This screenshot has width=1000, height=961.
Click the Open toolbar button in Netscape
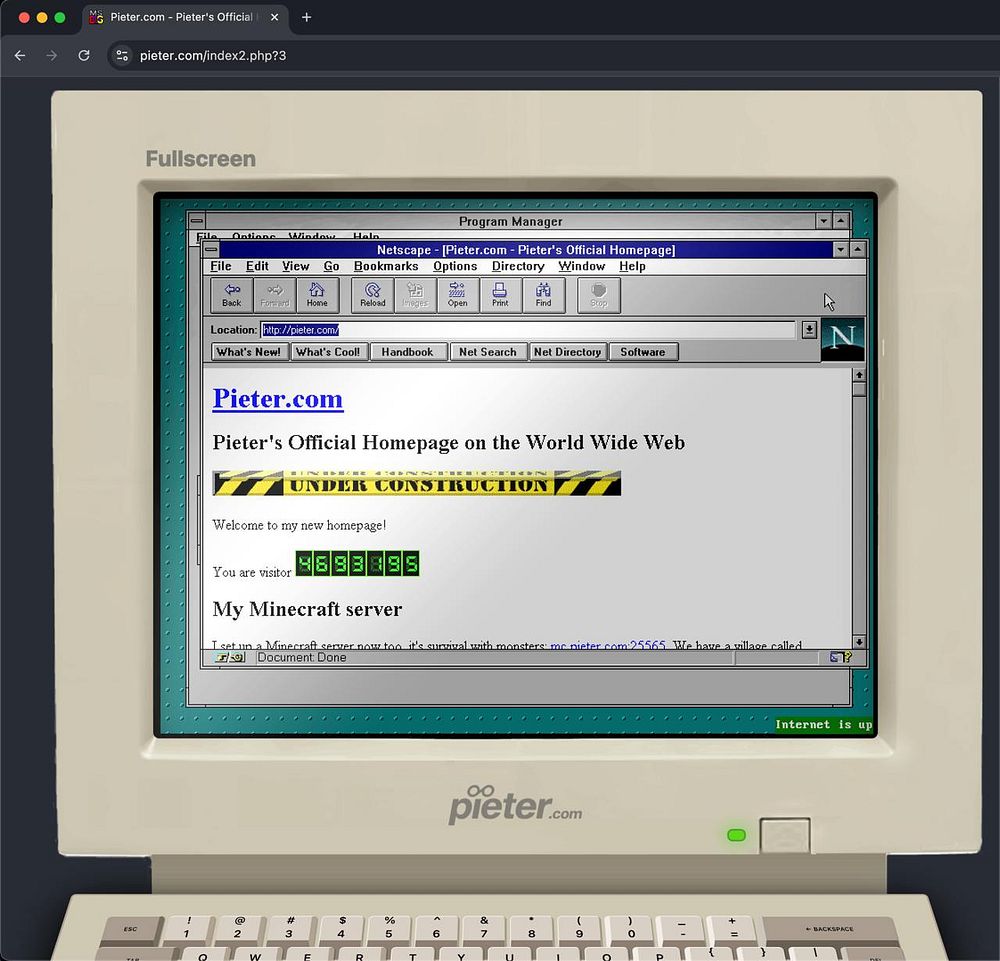point(457,295)
